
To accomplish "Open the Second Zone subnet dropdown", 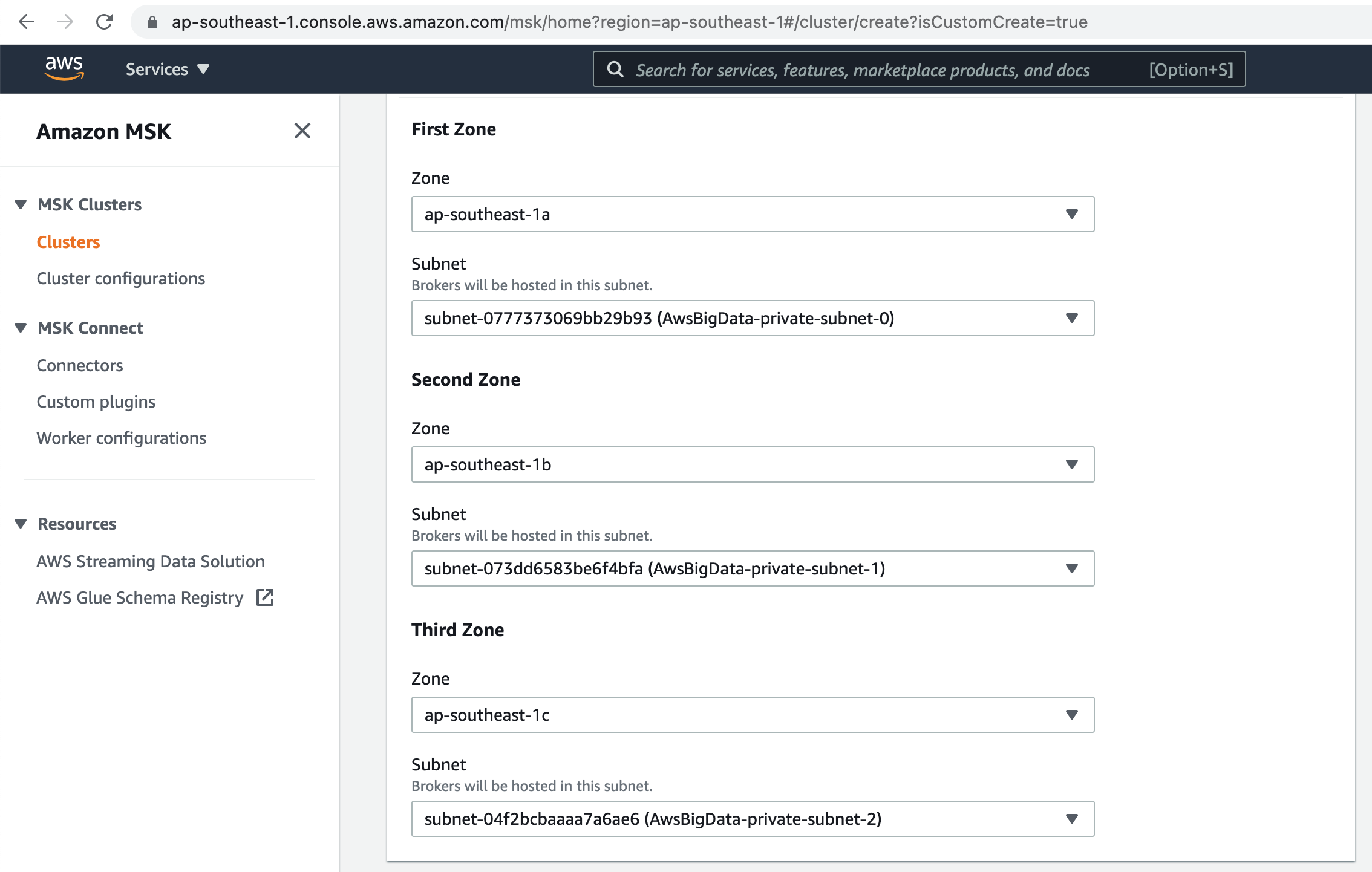I will tap(753, 568).
